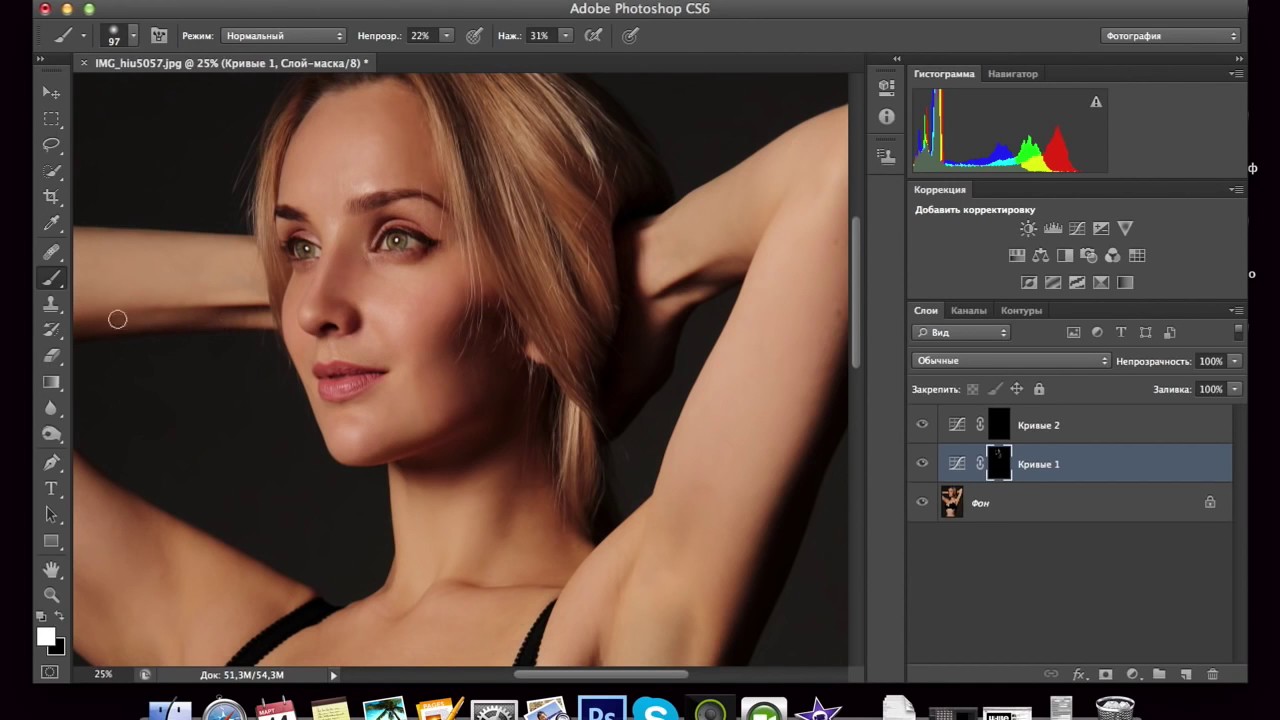Open the Контуры tab

pos(1021,311)
